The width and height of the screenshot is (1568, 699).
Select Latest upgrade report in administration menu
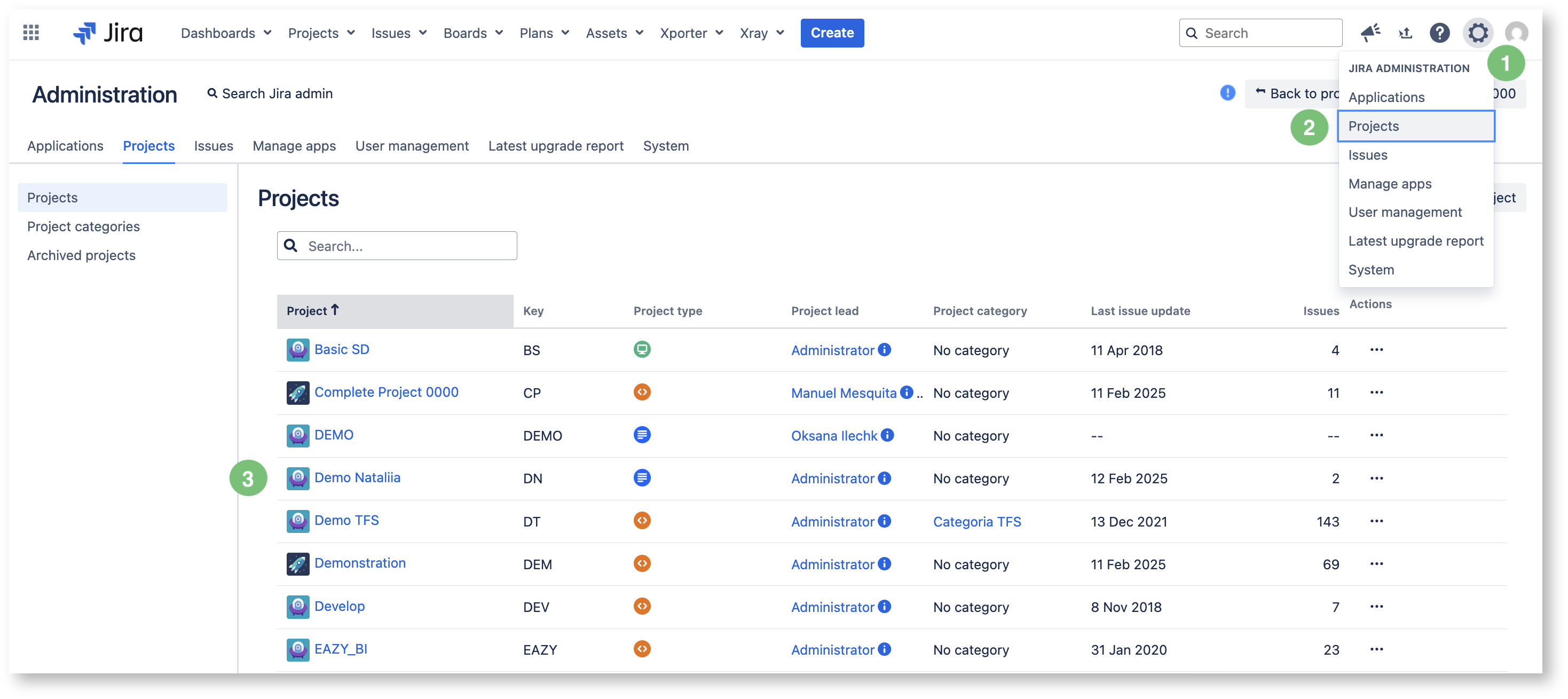[x=1416, y=240]
